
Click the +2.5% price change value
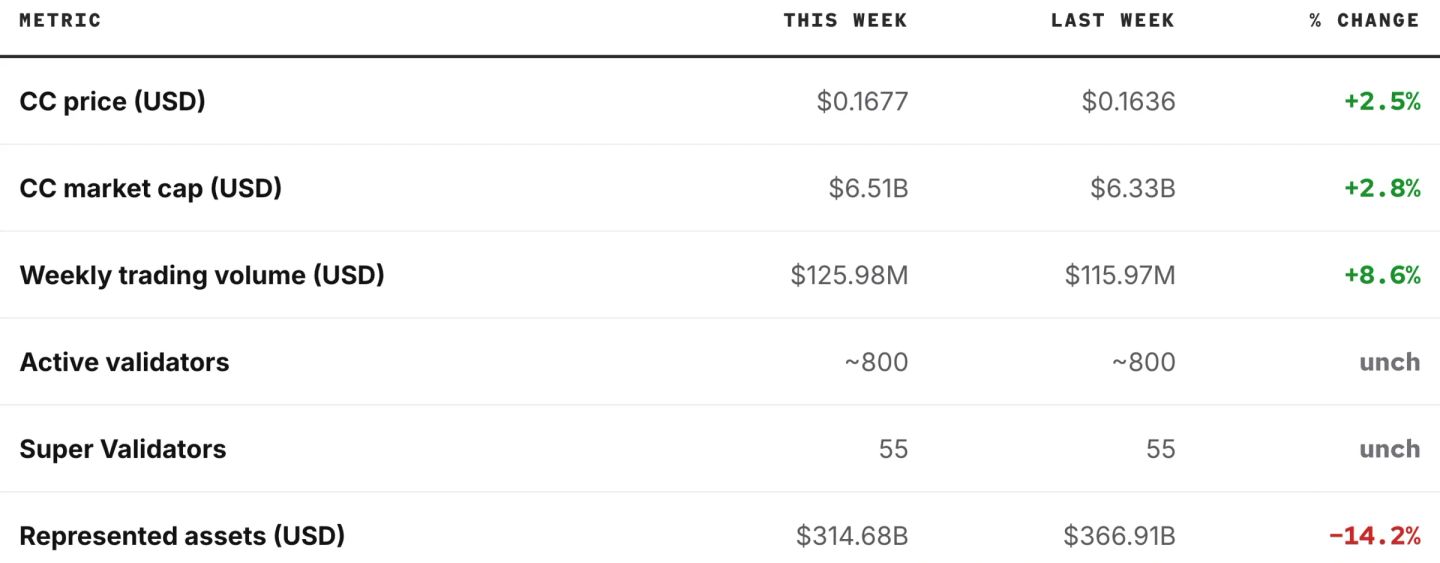point(1381,101)
